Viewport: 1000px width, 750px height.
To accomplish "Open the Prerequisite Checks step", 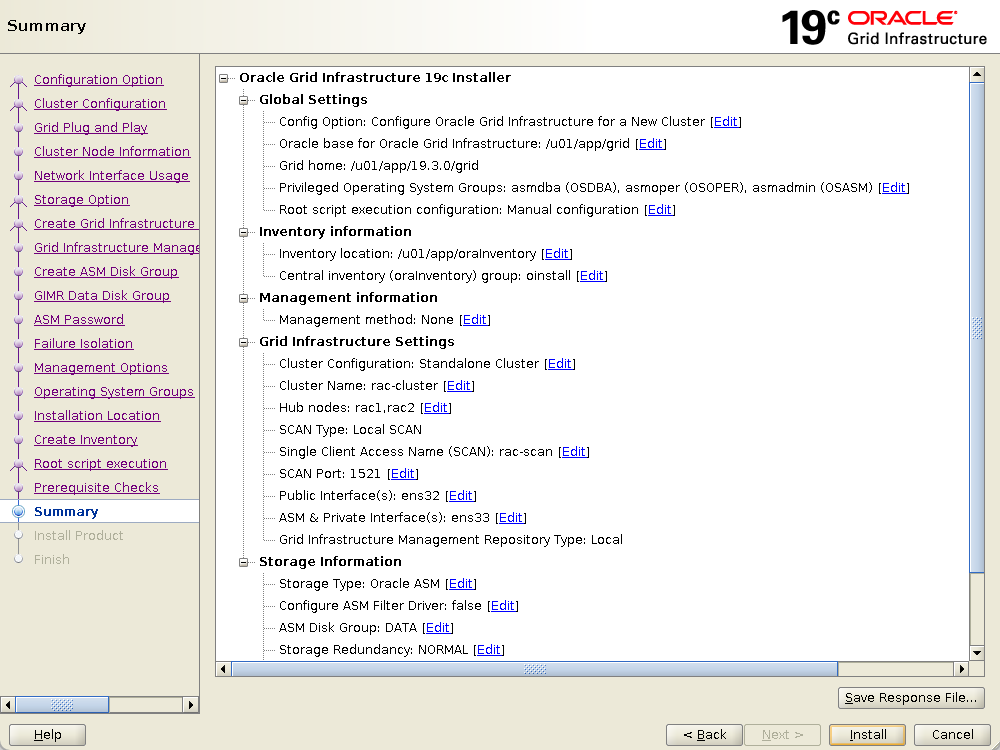I will click(96, 488).
